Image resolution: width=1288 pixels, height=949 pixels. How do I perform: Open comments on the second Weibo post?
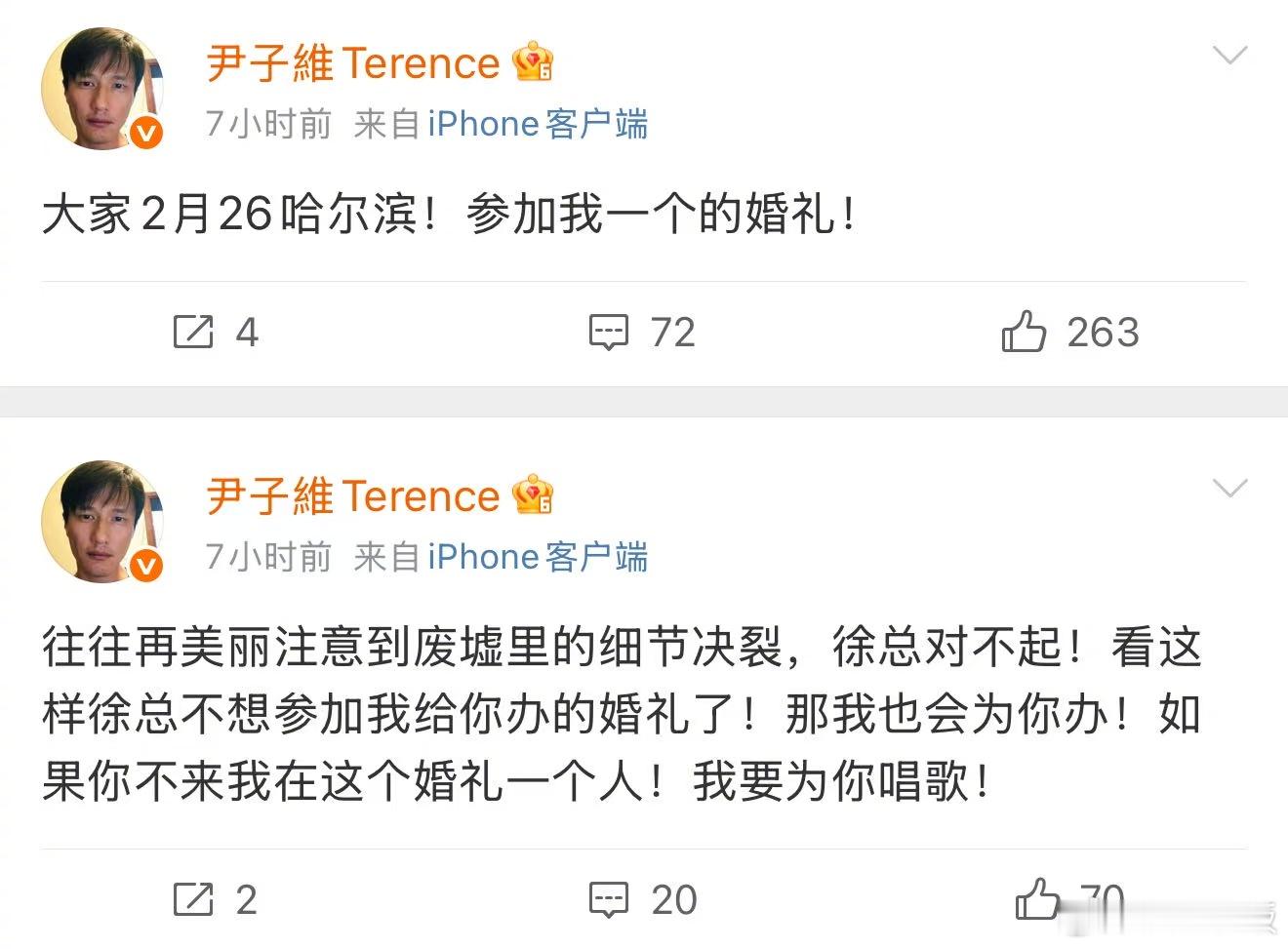click(607, 898)
